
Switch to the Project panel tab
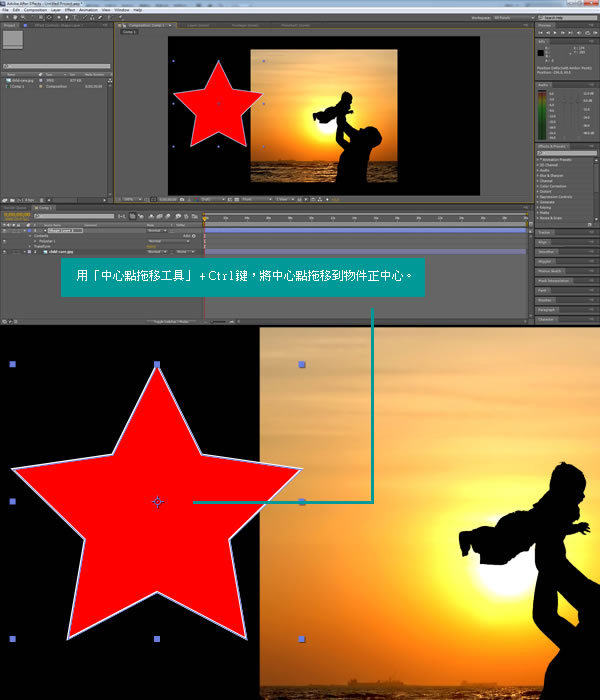tap(9, 25)
